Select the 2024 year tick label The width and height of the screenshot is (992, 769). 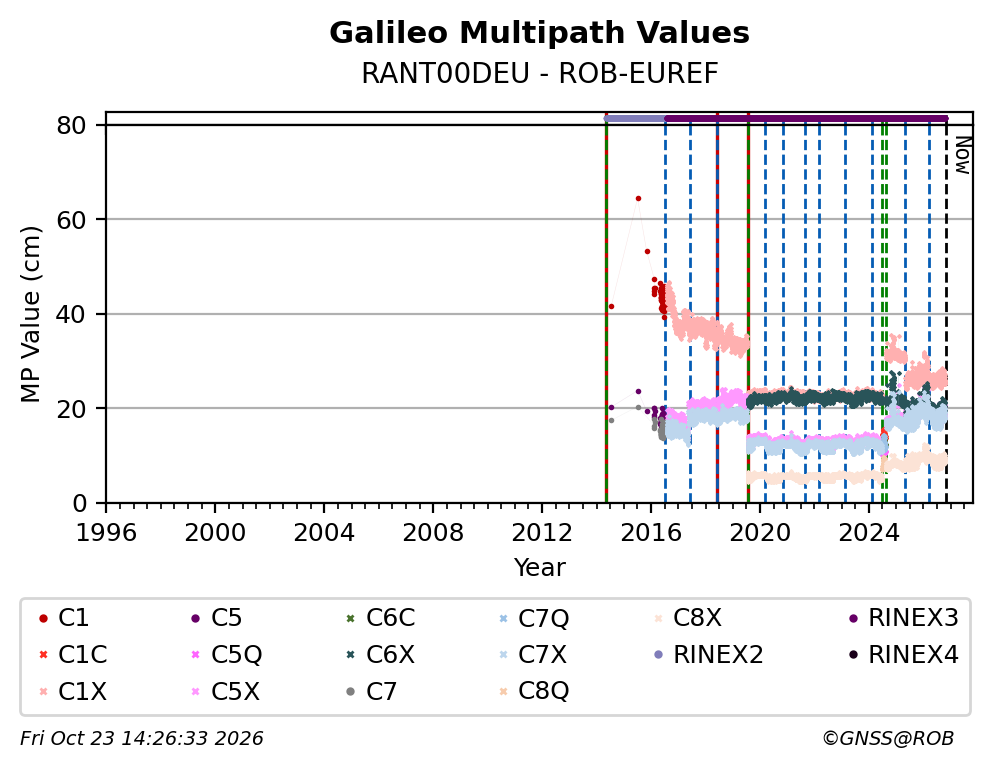869,532
